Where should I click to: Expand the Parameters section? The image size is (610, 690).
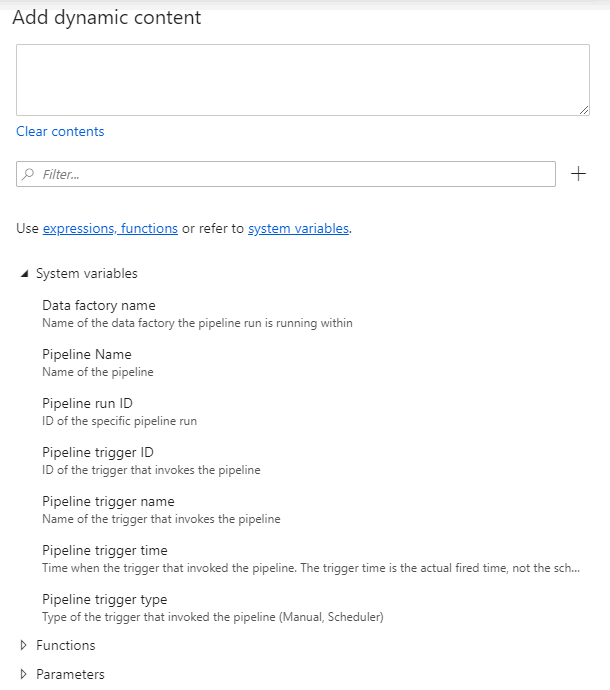(x=24, y=674)
